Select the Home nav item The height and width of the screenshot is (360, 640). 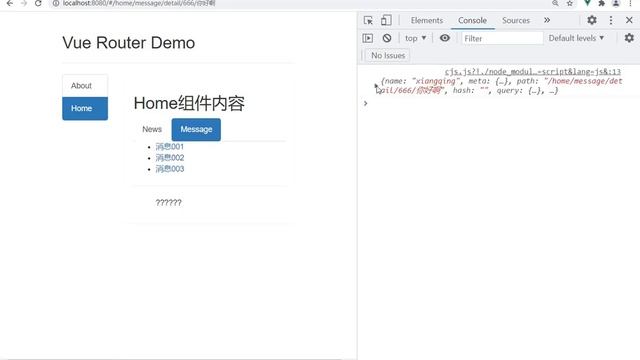(85, 109)
